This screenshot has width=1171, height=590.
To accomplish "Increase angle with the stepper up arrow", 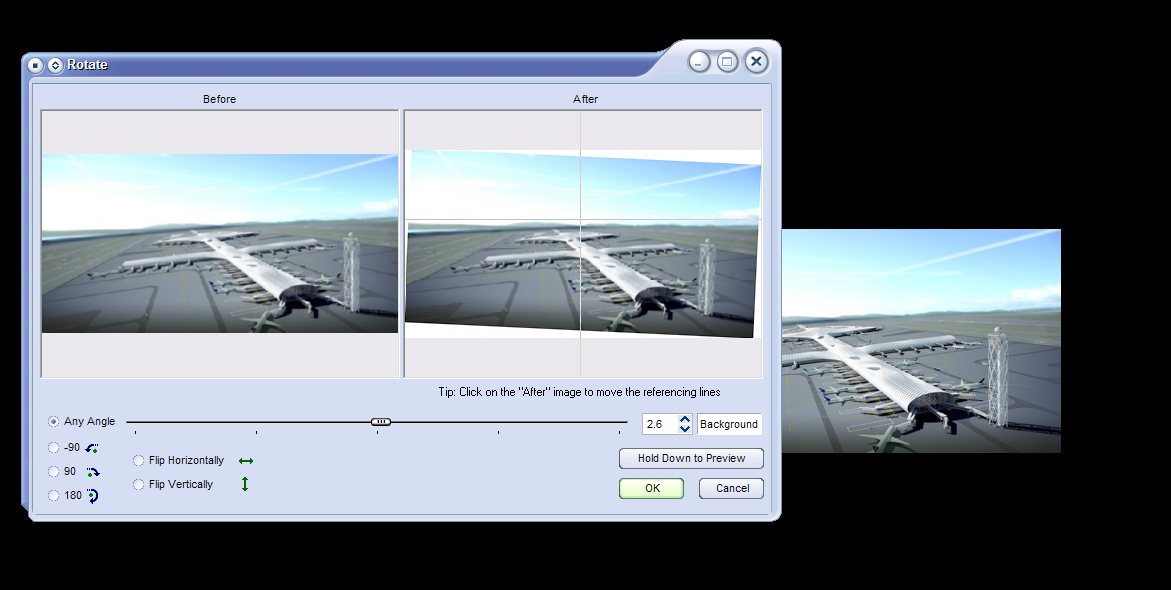I will coord(685,420).
